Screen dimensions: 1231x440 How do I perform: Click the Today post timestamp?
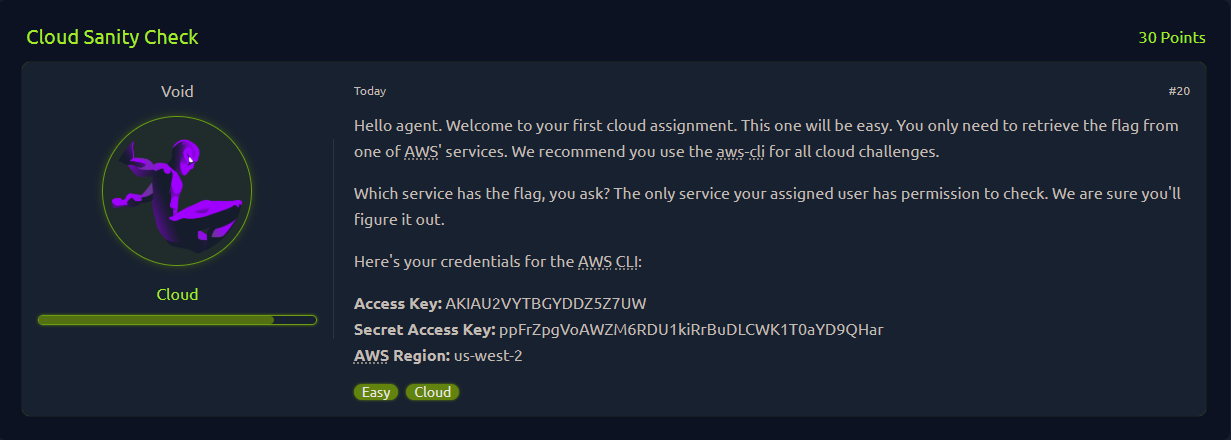tap(369, 91)
